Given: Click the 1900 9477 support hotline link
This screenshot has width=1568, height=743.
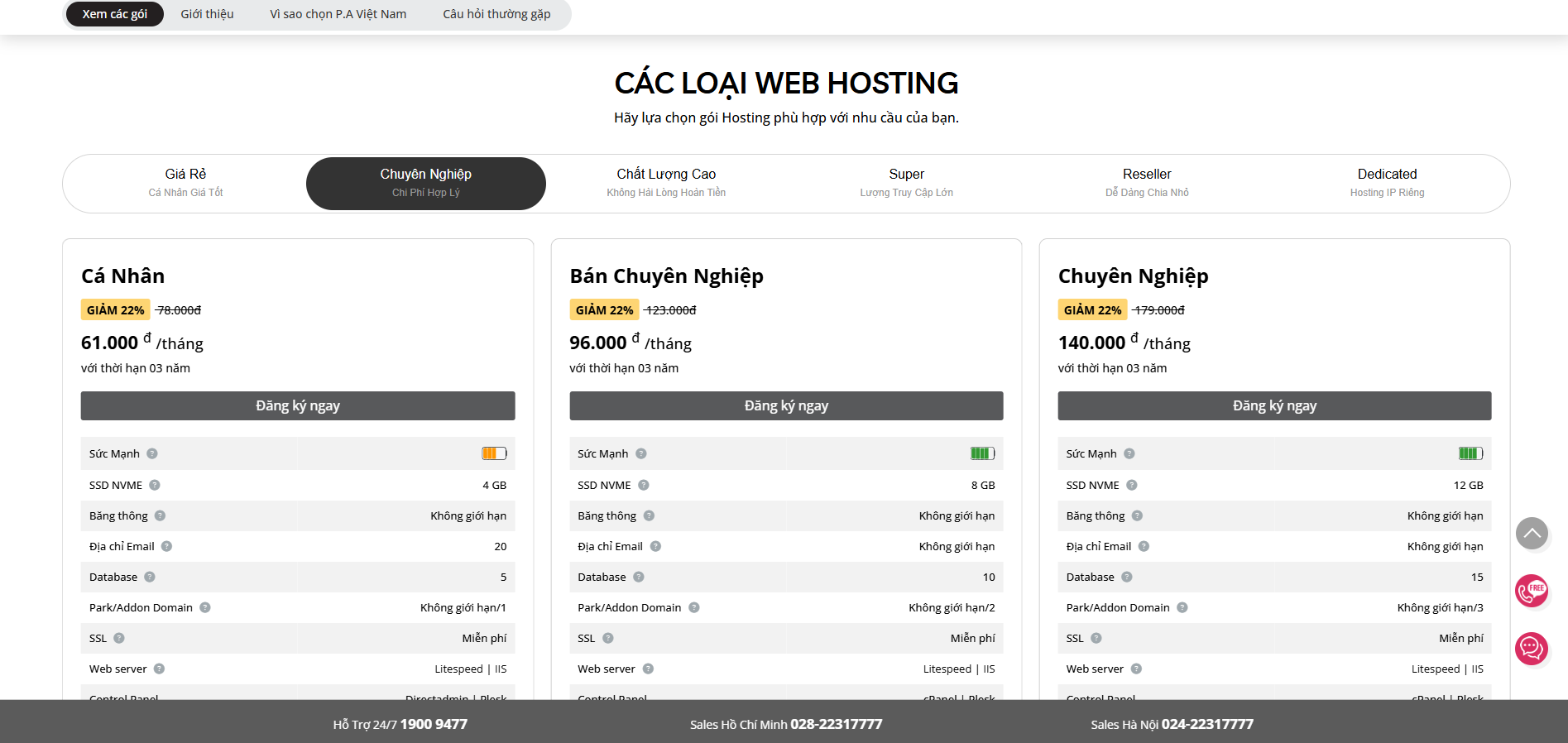Looking at the screenshot, I should (434, 724).
